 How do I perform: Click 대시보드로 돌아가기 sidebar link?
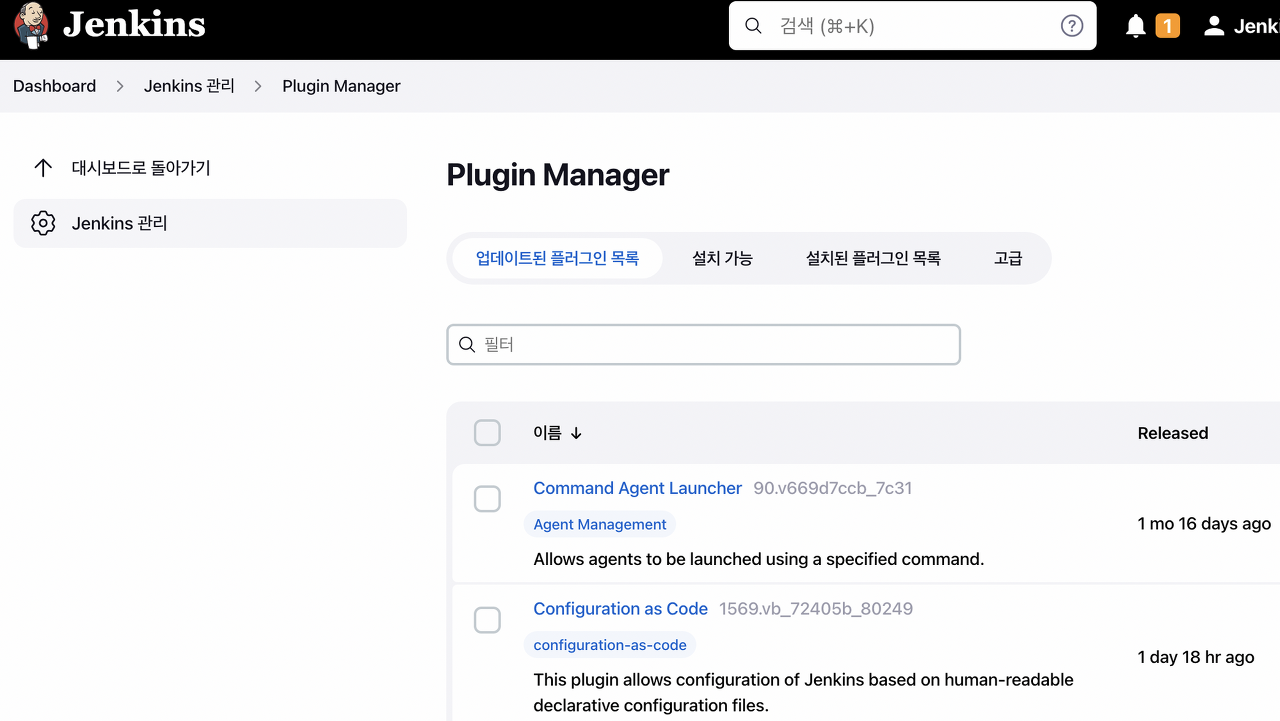coord(210,168)
